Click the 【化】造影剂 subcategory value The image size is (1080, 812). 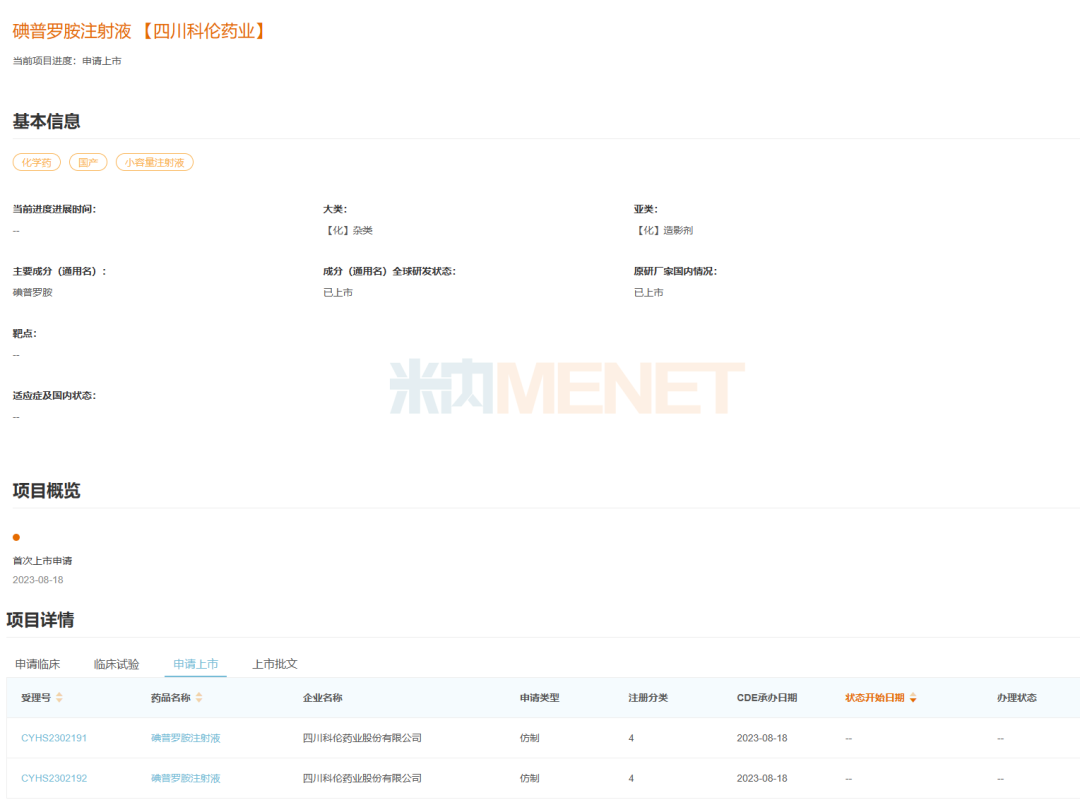(663, 230)
